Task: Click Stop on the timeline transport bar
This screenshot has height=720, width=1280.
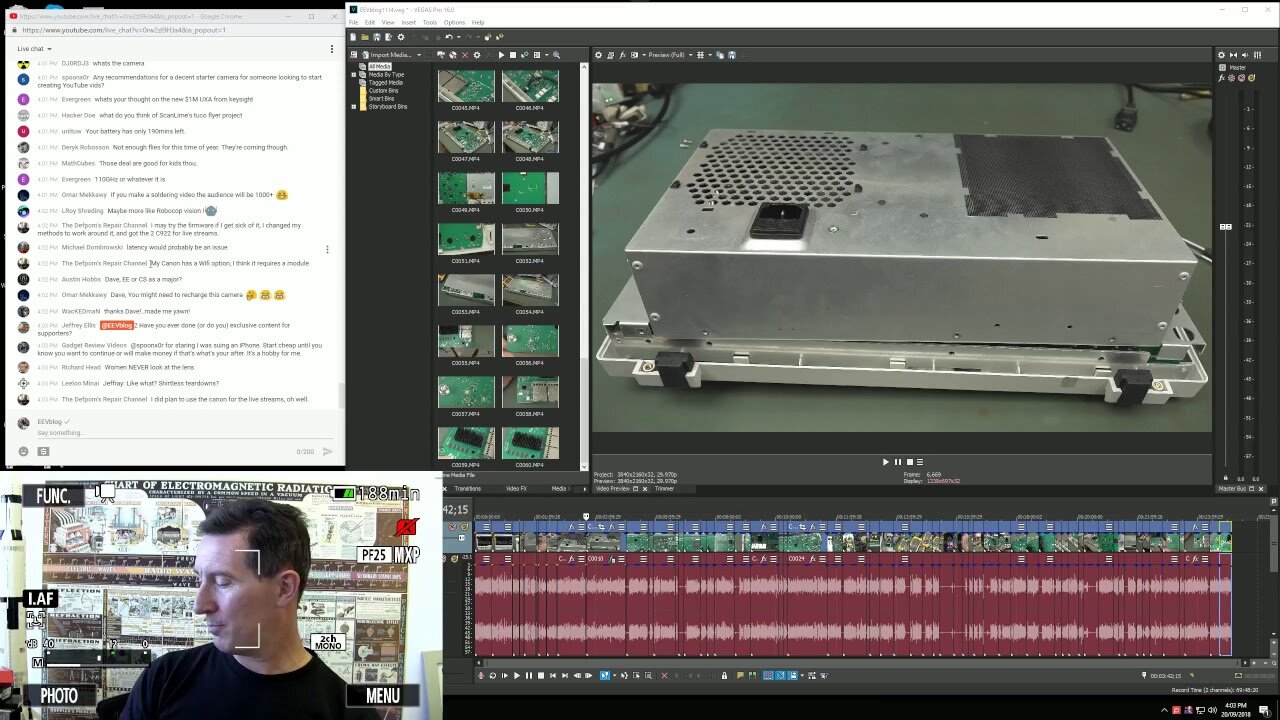Action: [541, 675]
